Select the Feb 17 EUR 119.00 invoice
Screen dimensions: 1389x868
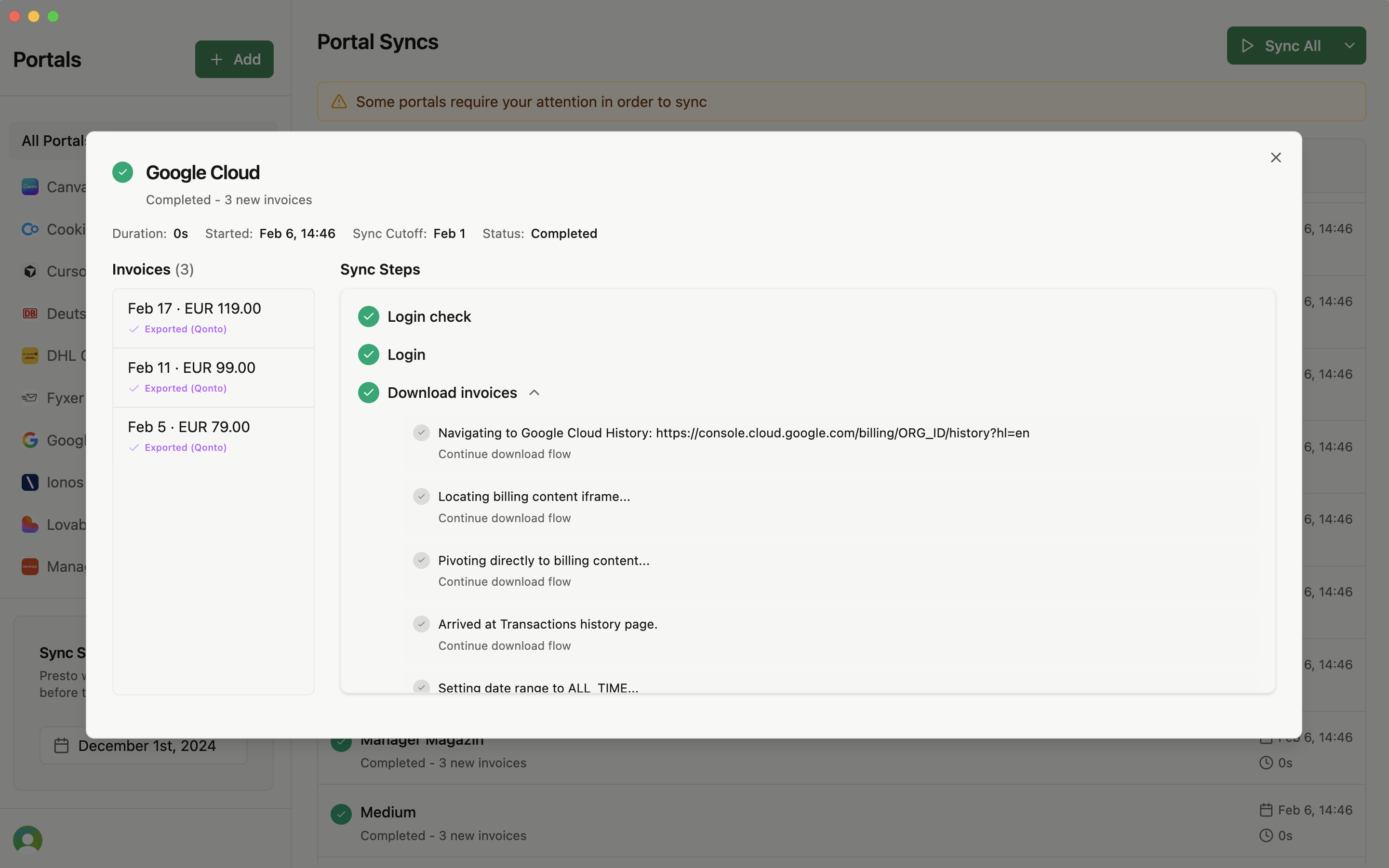coord(213,318)
